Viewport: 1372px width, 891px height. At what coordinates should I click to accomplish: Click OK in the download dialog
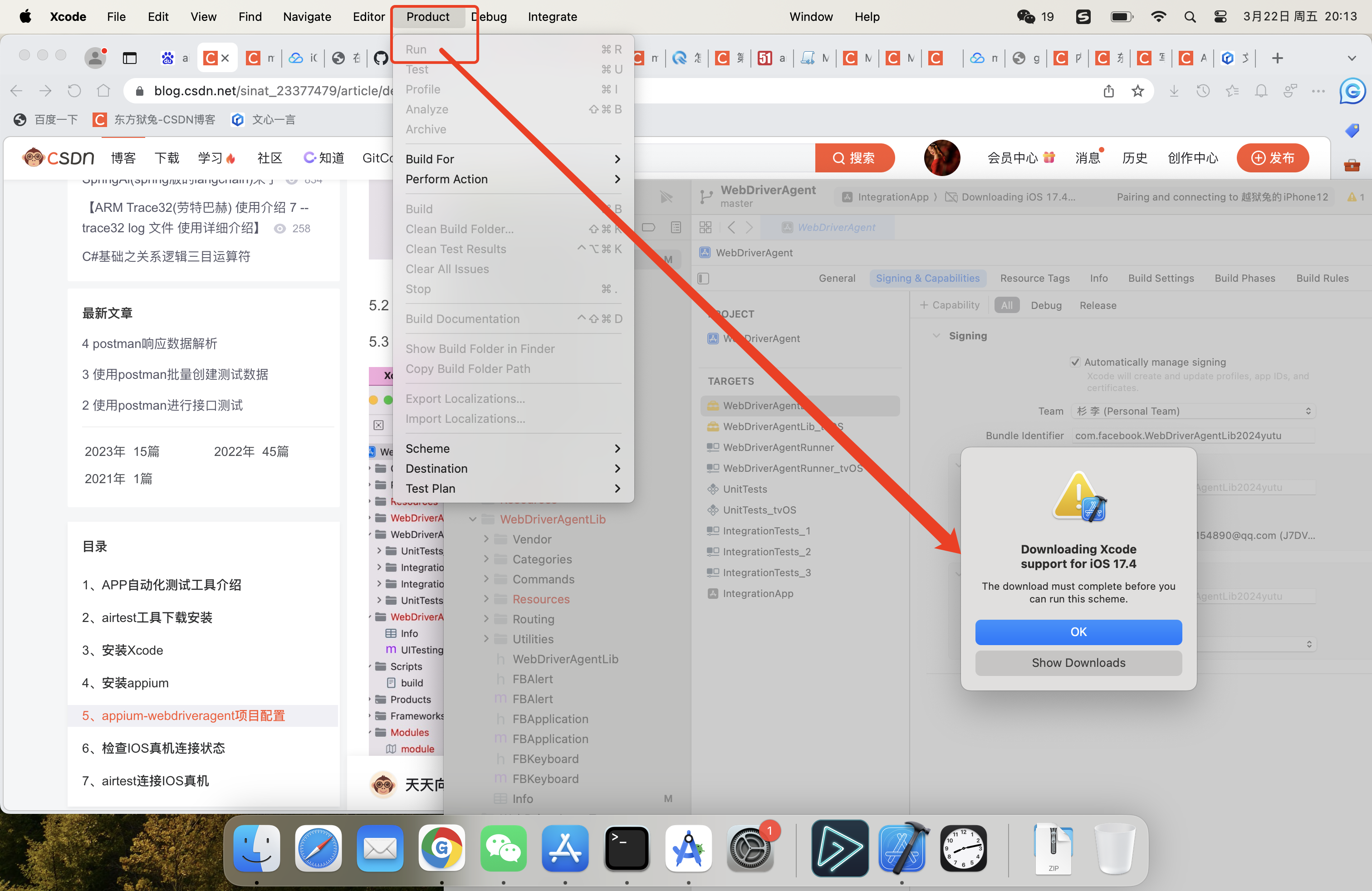(1078, 632)
